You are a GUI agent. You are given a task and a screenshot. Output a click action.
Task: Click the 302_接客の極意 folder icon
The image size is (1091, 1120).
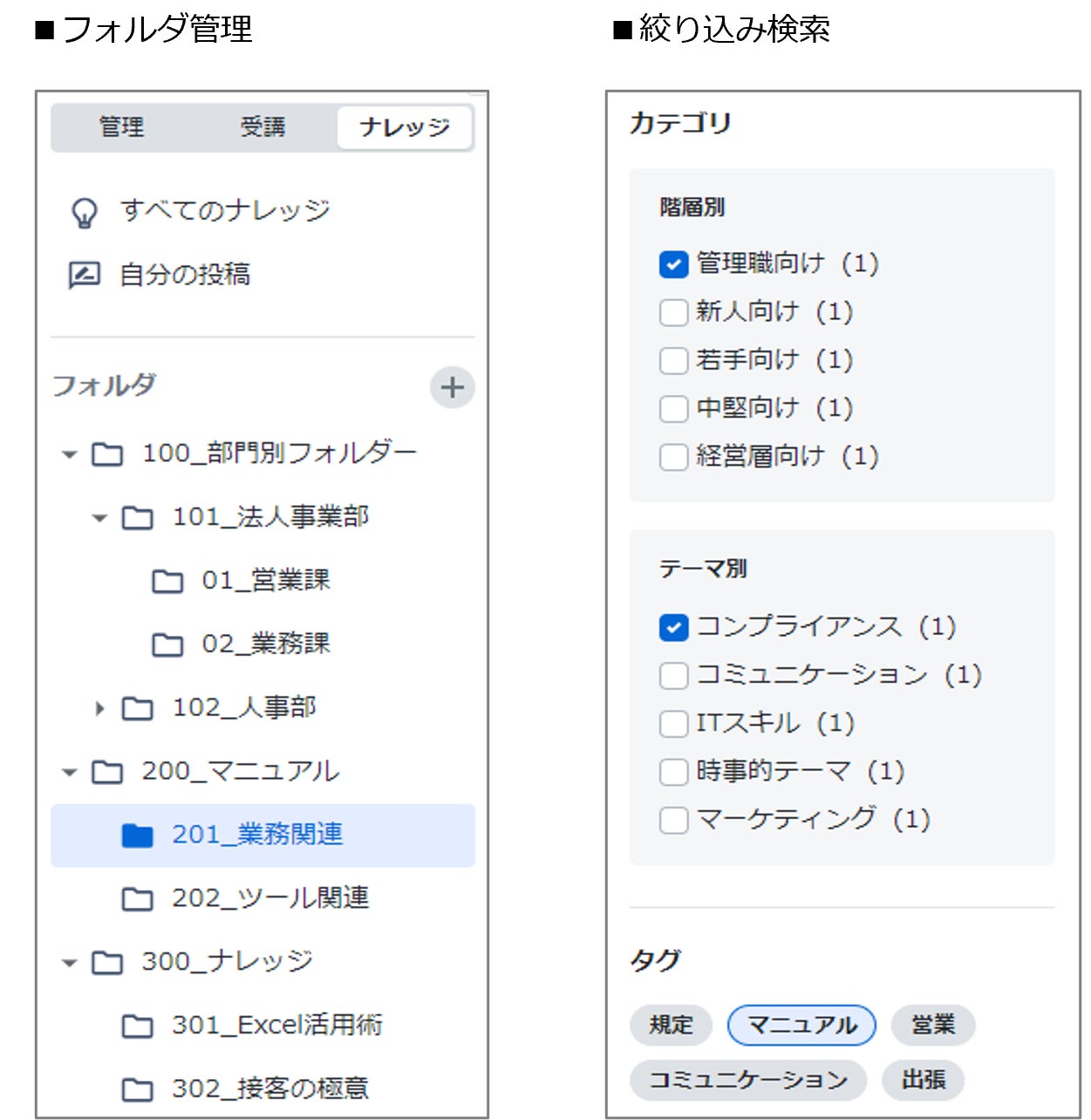137,1089
